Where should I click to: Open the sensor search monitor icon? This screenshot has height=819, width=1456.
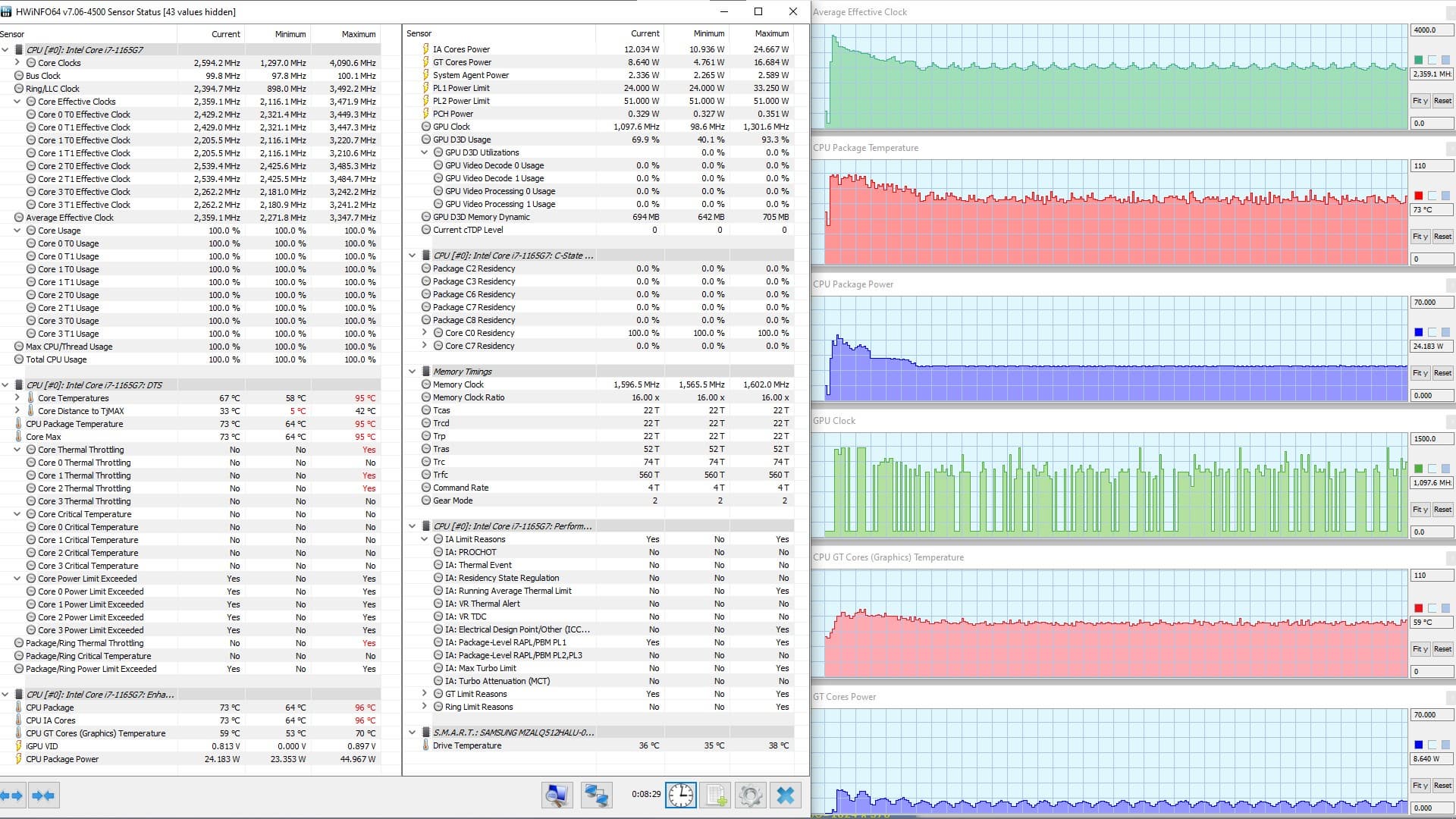click(557, 795)
